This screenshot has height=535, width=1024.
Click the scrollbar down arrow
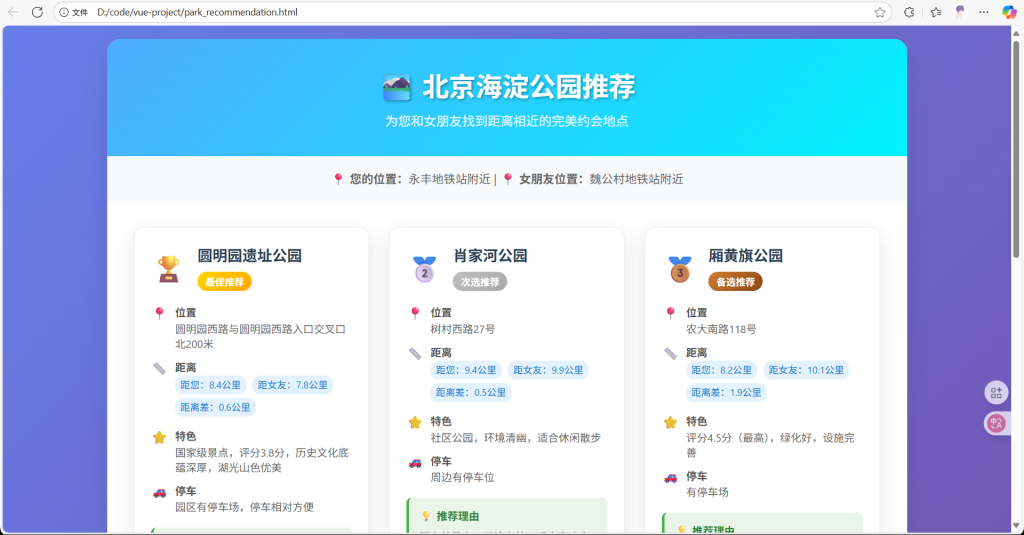point(1017,528)
